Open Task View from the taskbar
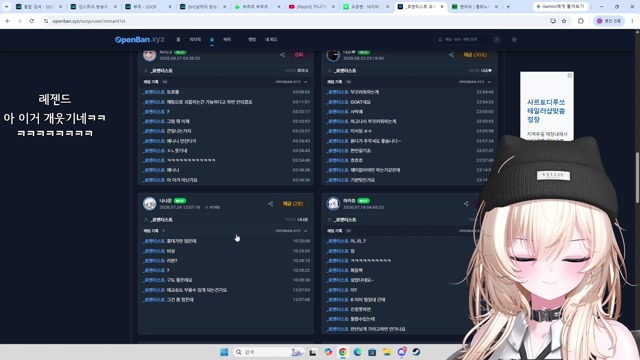This screenshot has width=640, height=360. [x=313, y=352]
